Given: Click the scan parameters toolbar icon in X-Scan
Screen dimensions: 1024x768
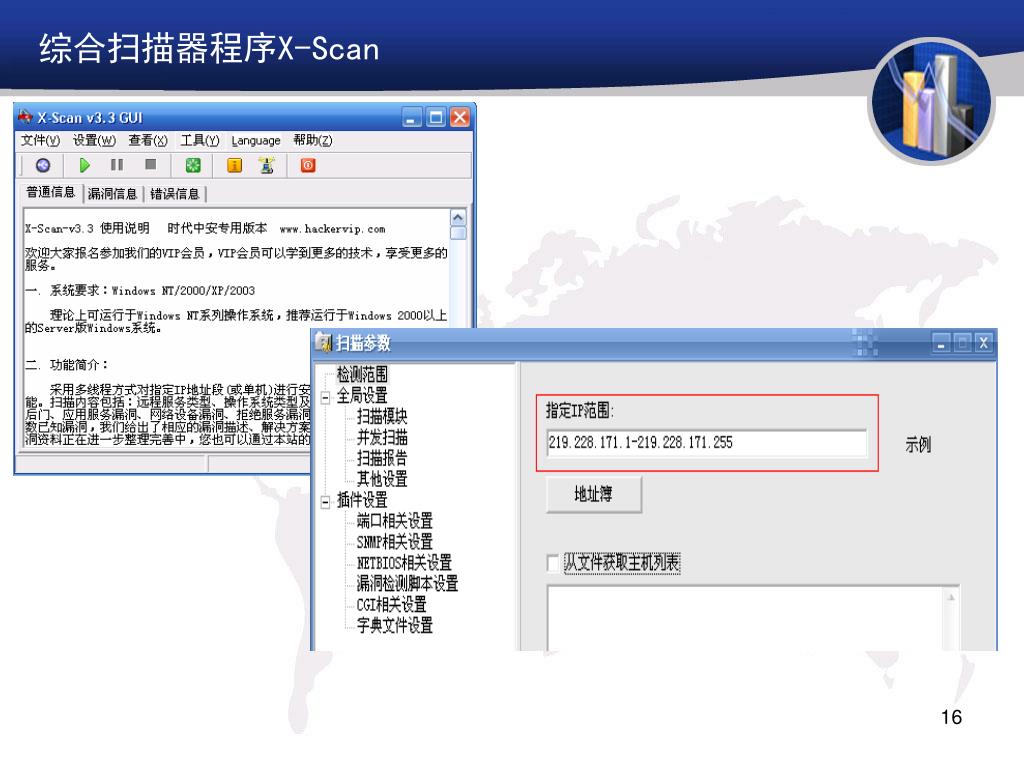Looking at the screenshot, I should tap(43, 165).
